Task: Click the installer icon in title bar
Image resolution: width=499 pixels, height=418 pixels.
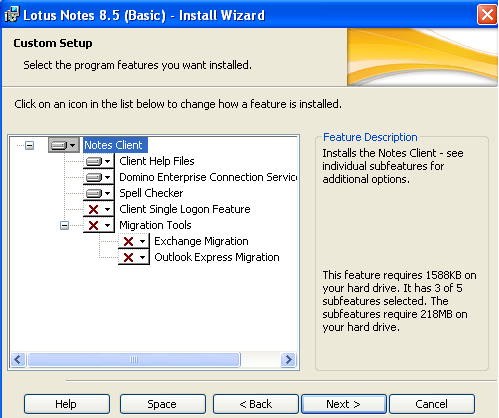Action: click(12, 15)
